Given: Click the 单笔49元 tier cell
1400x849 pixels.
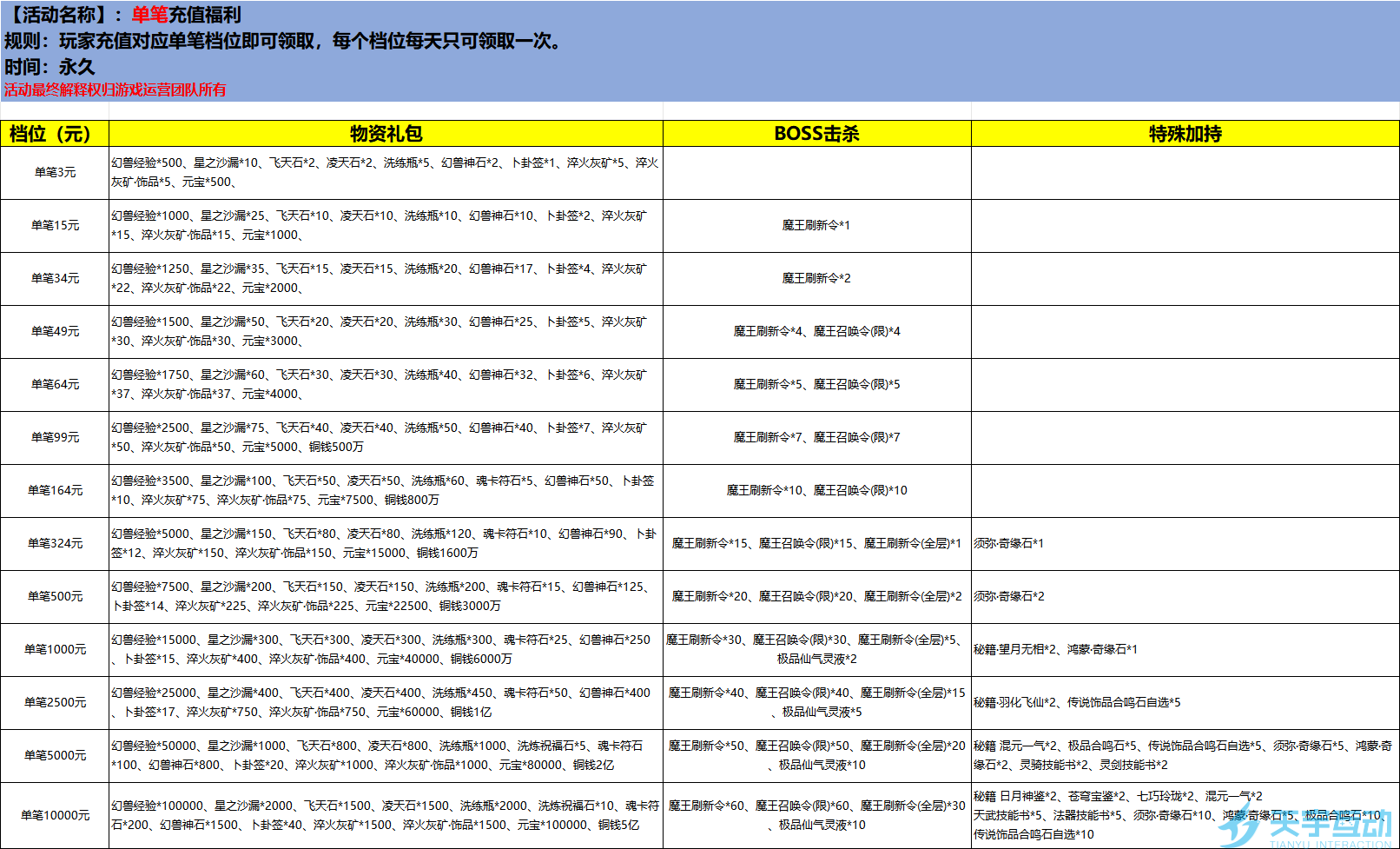Looking at the screenshot, I should pos(55,332).
